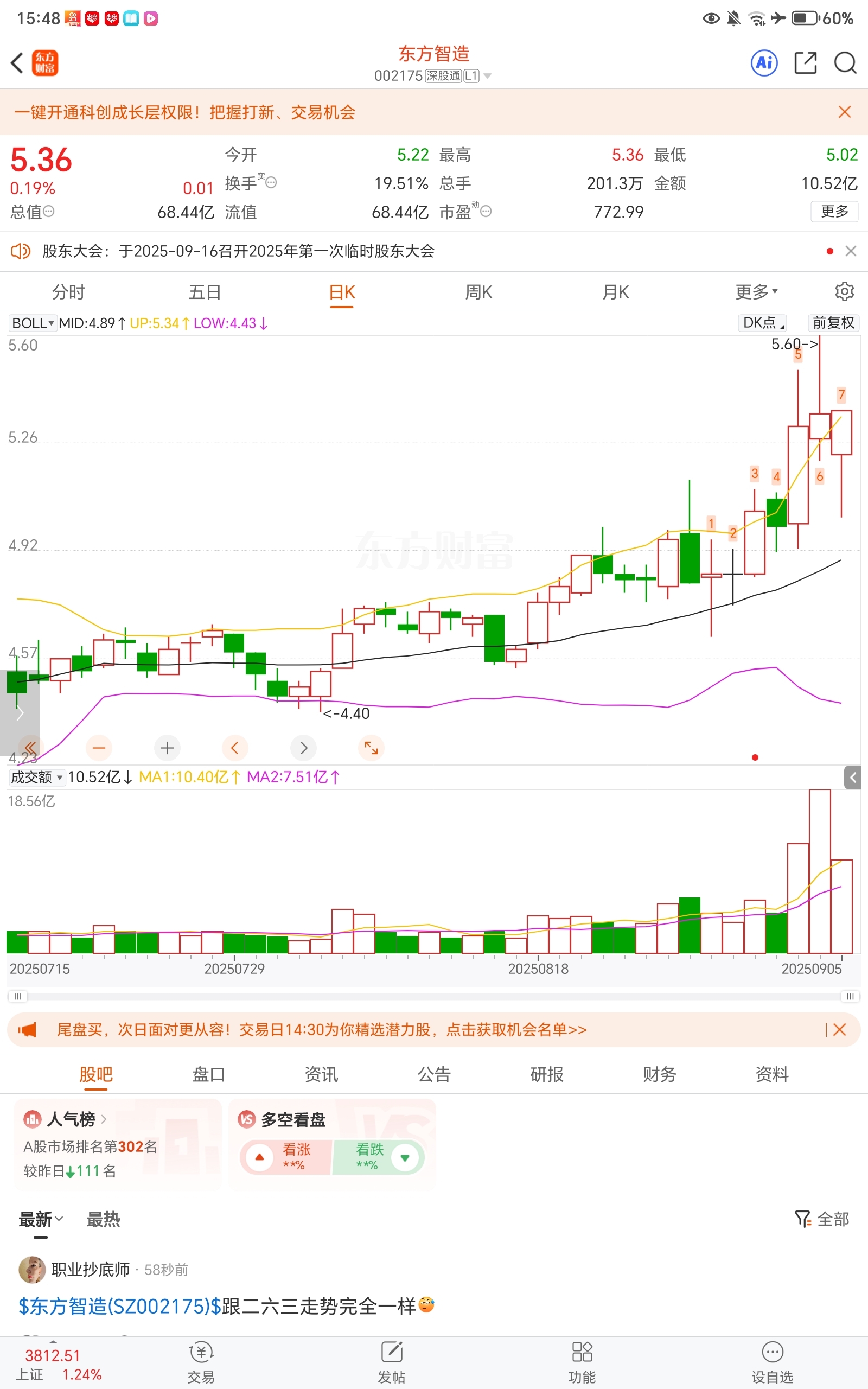The height and width of the screenshot is (1389, 868).
Task: Tap the double-arrow scroll-to-earliest icon
Action: (x=30, y=748)
